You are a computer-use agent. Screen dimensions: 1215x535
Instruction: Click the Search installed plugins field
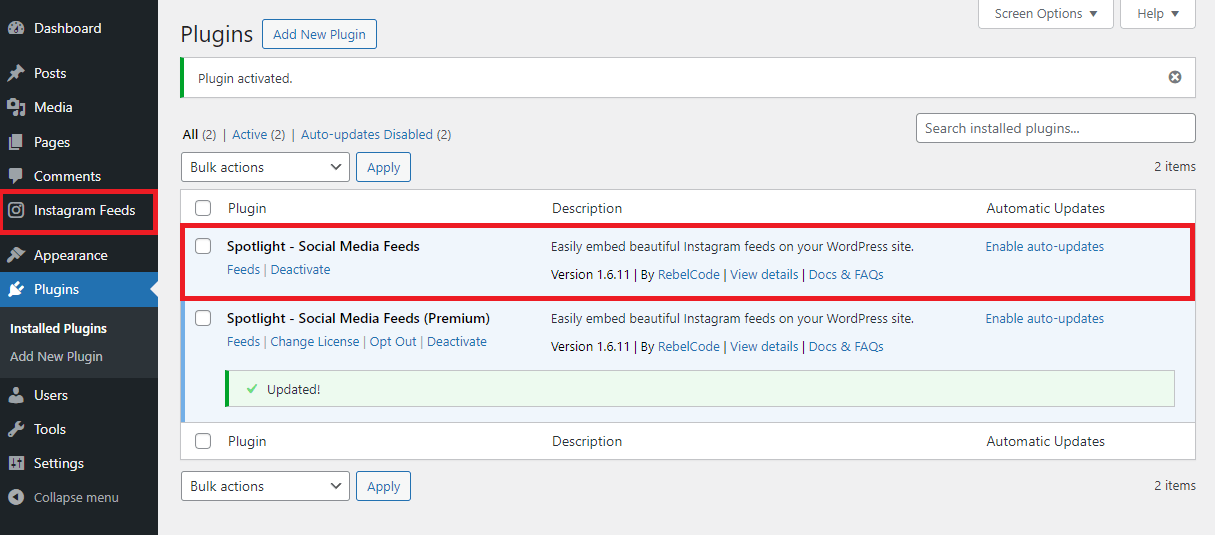point(1055,128)
